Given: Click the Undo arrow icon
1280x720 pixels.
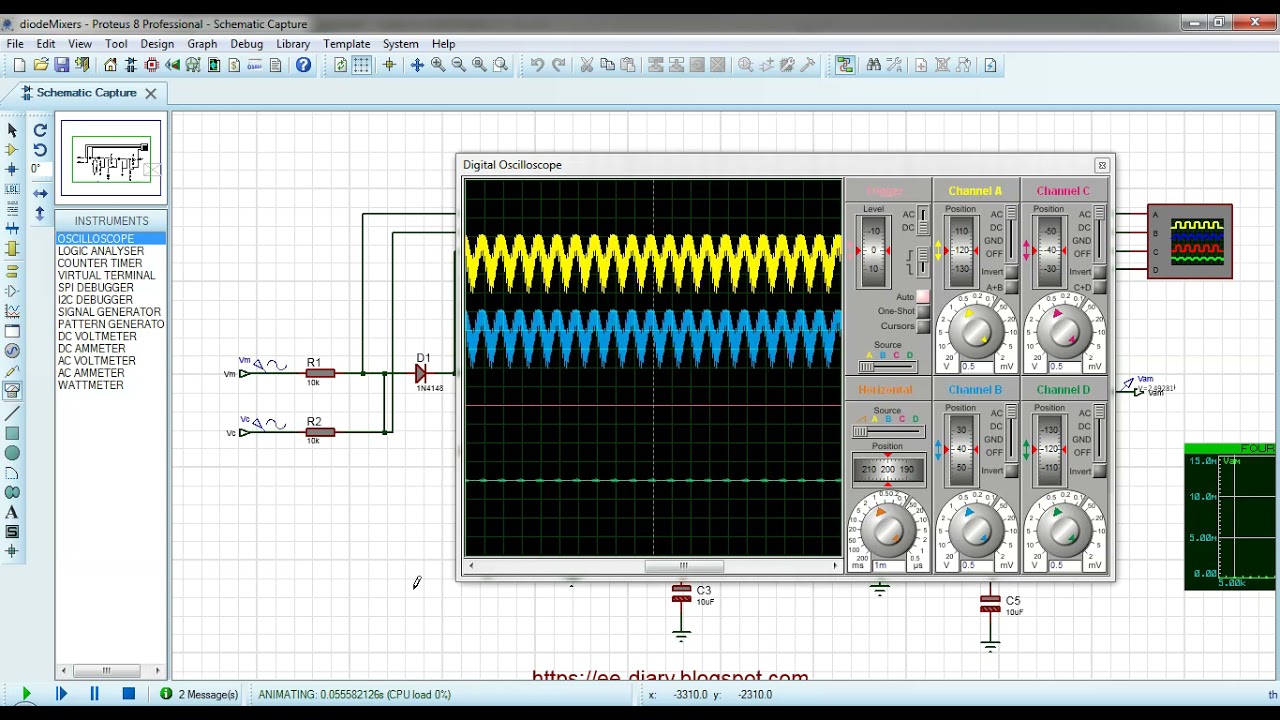Looking at the screenshot, I should (537, 65).
